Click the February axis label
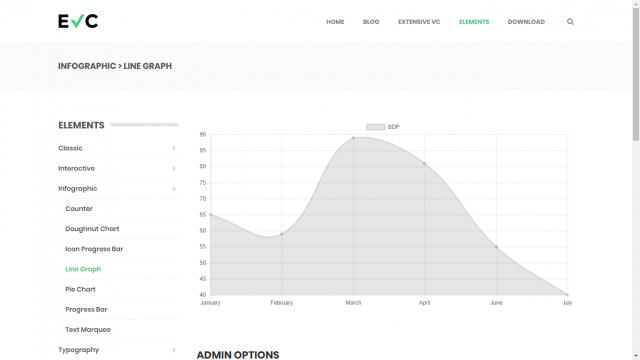 click(x=282, y=302)
